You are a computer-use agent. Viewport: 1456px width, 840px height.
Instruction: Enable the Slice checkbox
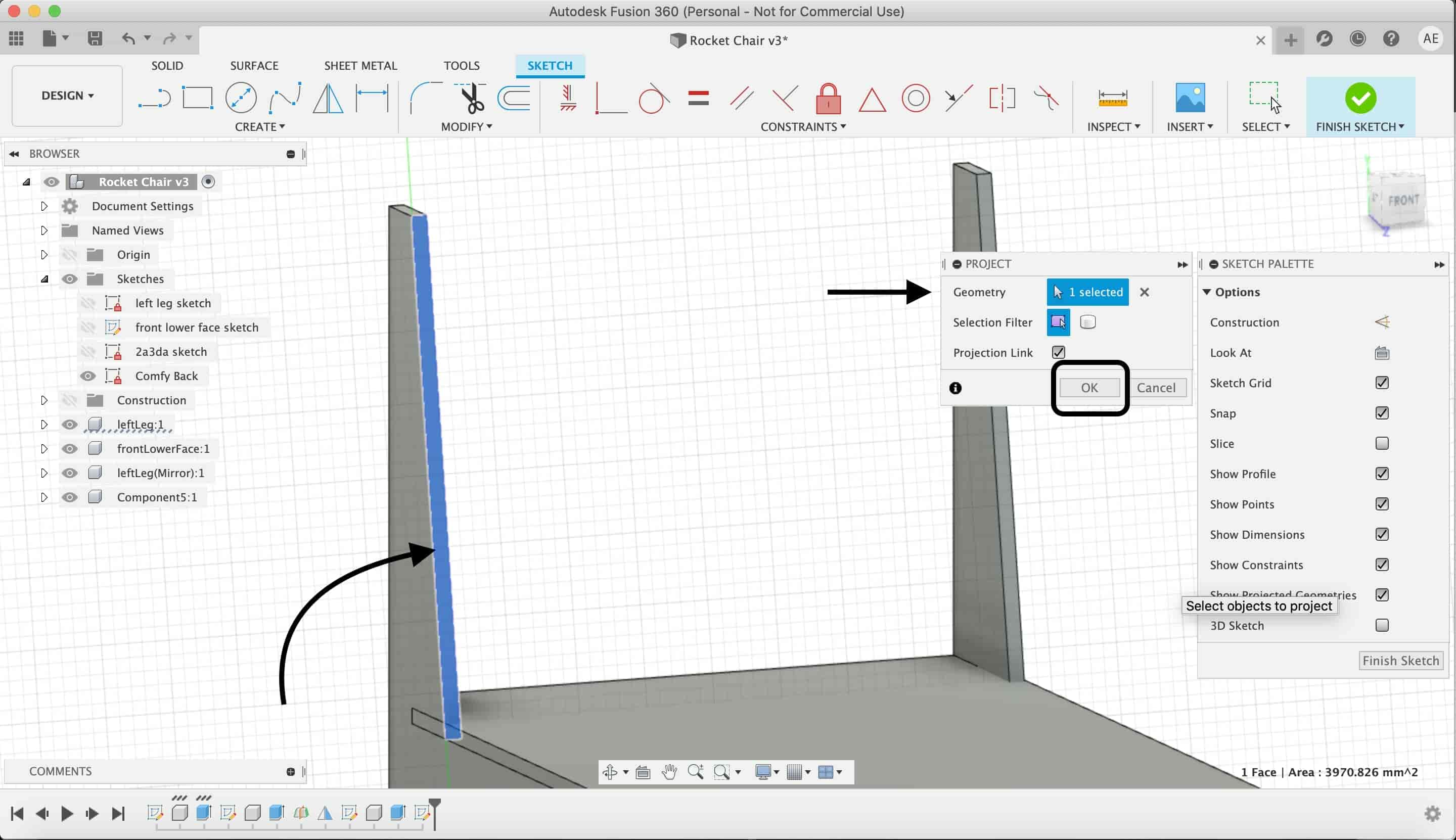click(x=1382, y=443)
